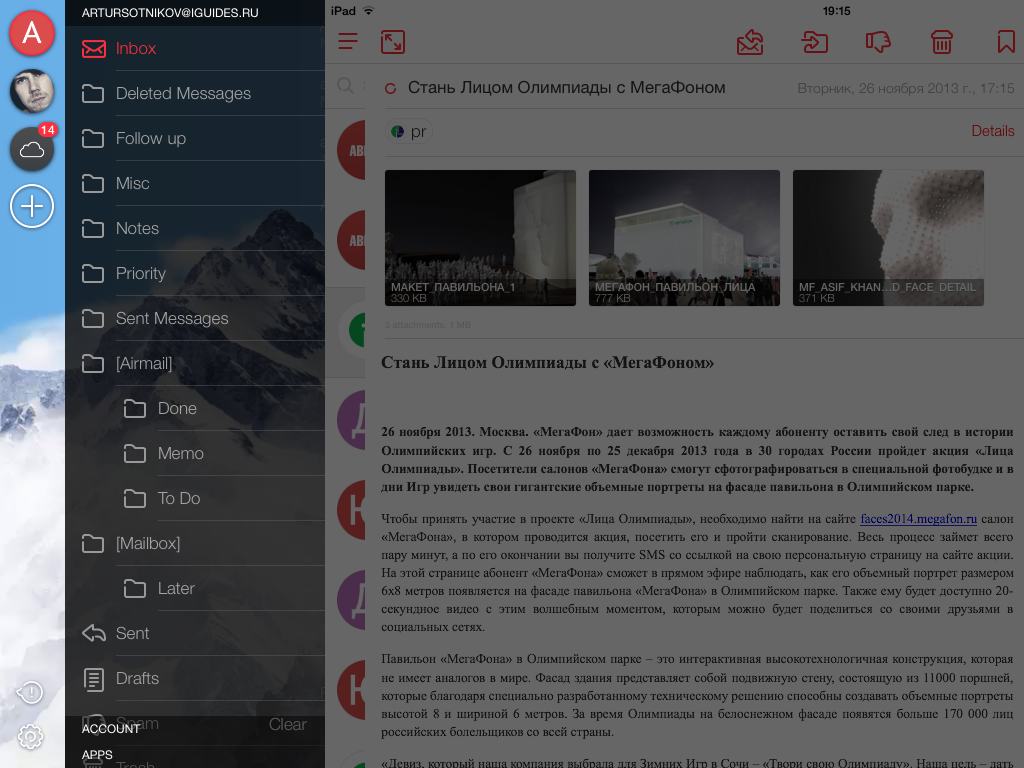The width and height of the screenshot is (1024, 768).
Task: Open the Memo subfolder
Action: (195, 454)
